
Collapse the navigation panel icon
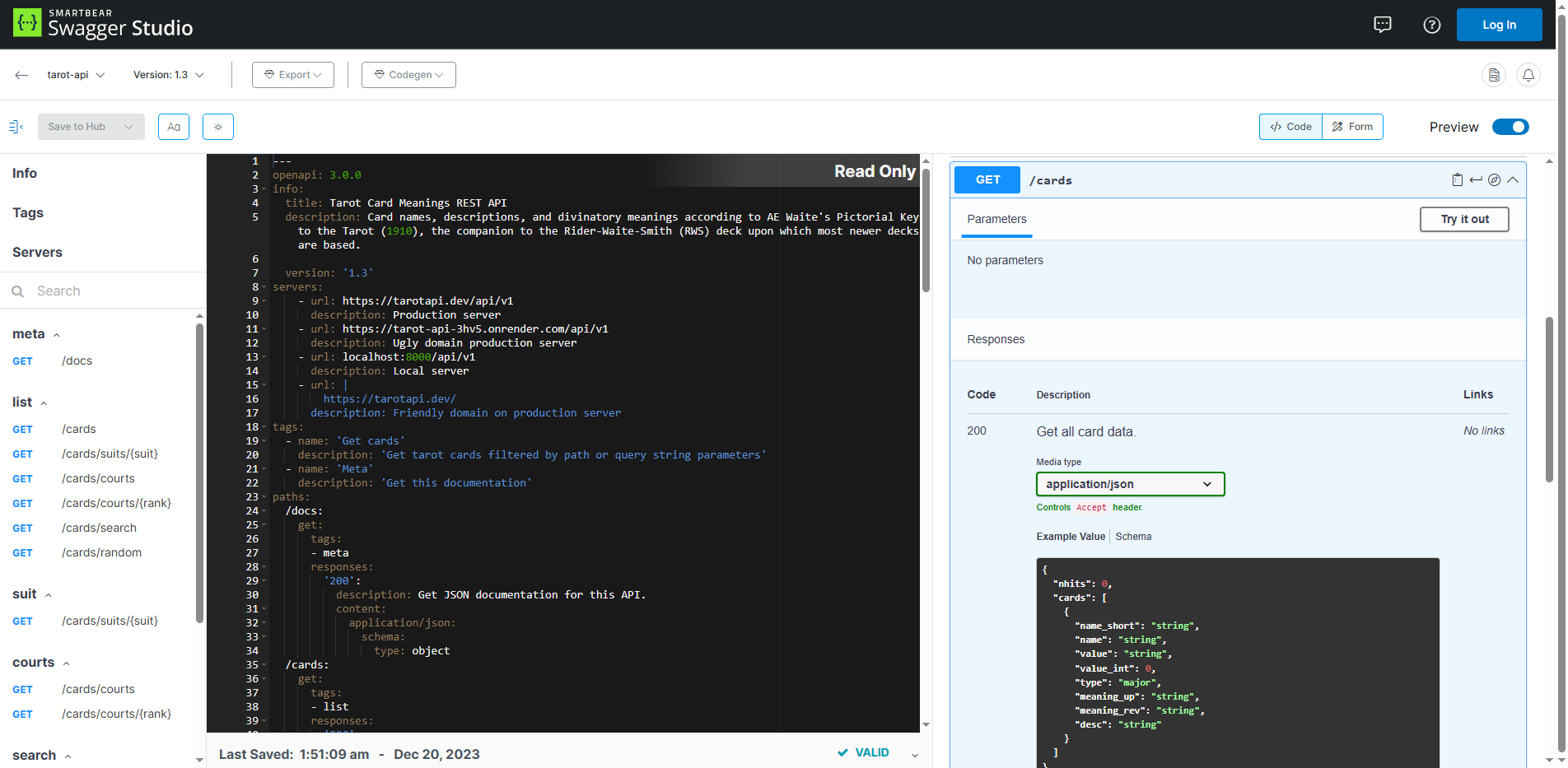[x=16, y=127]
